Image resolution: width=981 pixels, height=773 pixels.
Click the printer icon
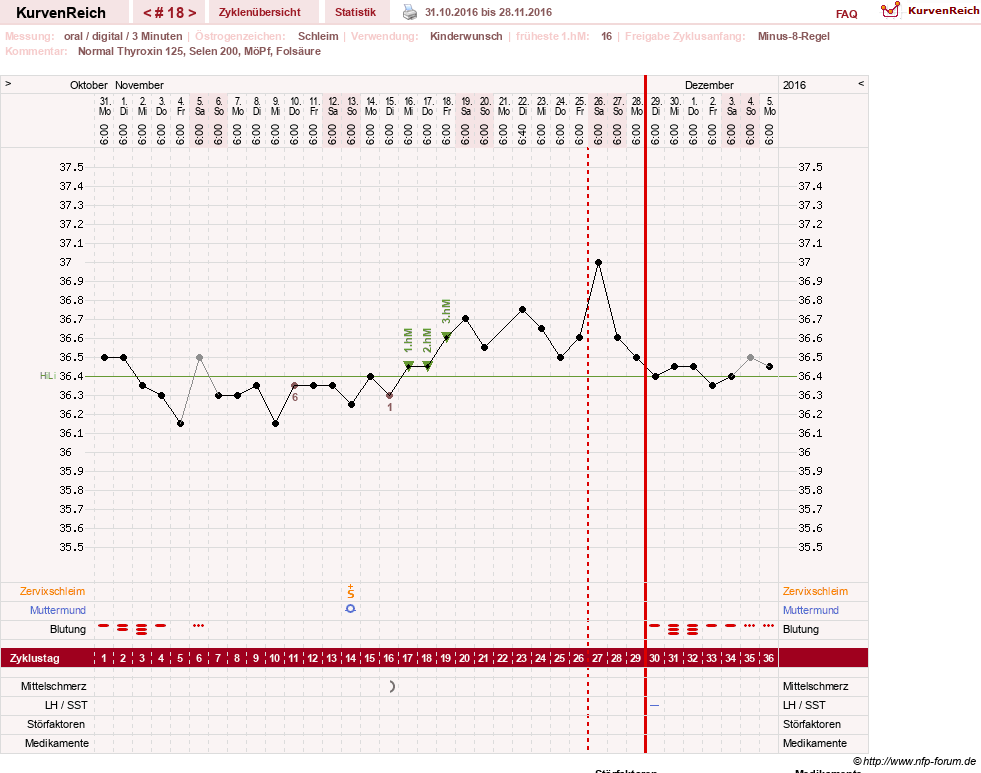coord(410,12)
